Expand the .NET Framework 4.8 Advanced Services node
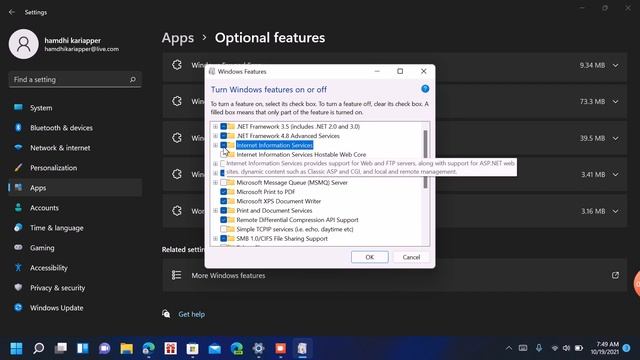 (x=215, y=136)
